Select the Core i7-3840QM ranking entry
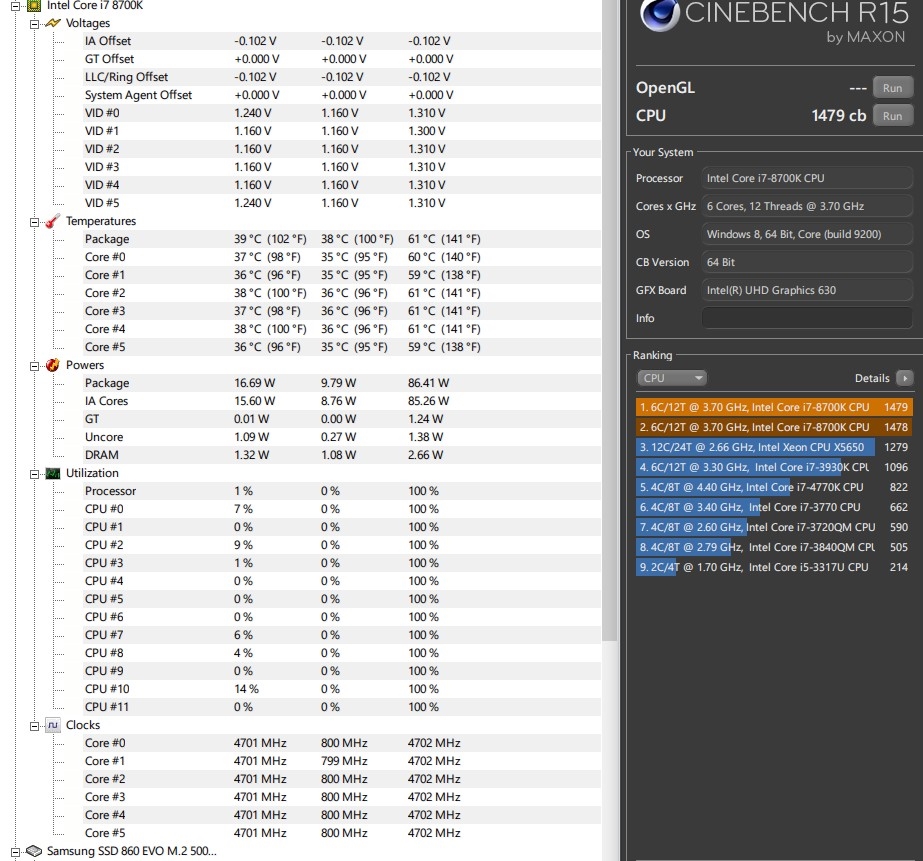This screenshot has height=861, width=923. point(773,547)
